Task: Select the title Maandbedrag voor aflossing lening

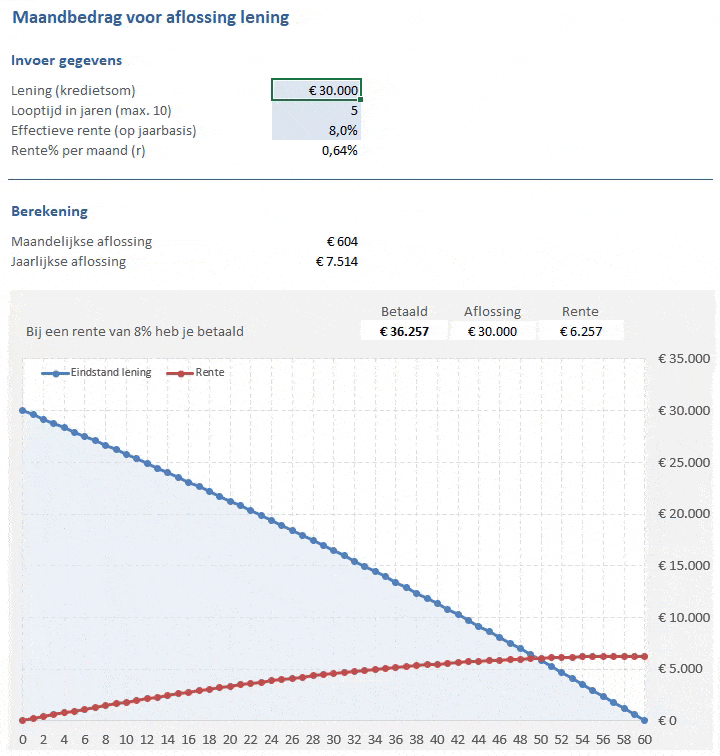Action: 151,17
